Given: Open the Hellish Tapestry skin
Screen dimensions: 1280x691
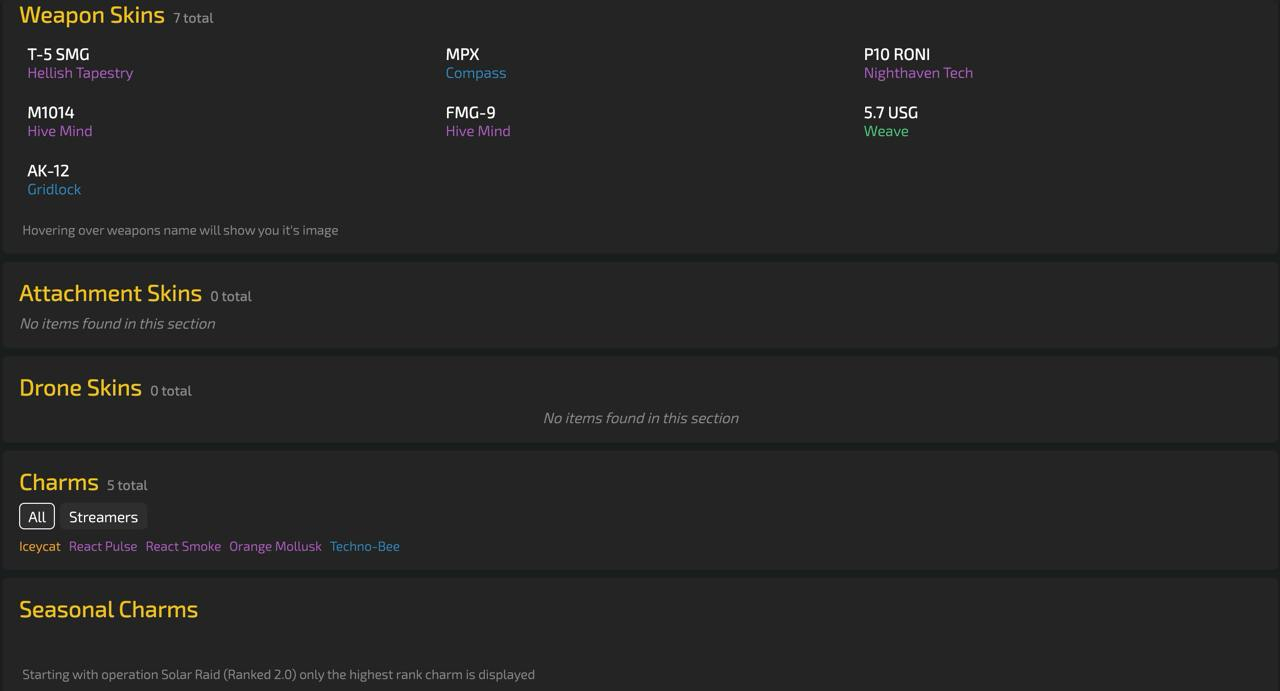Looking at the screenshot, I should pos(80,73).
